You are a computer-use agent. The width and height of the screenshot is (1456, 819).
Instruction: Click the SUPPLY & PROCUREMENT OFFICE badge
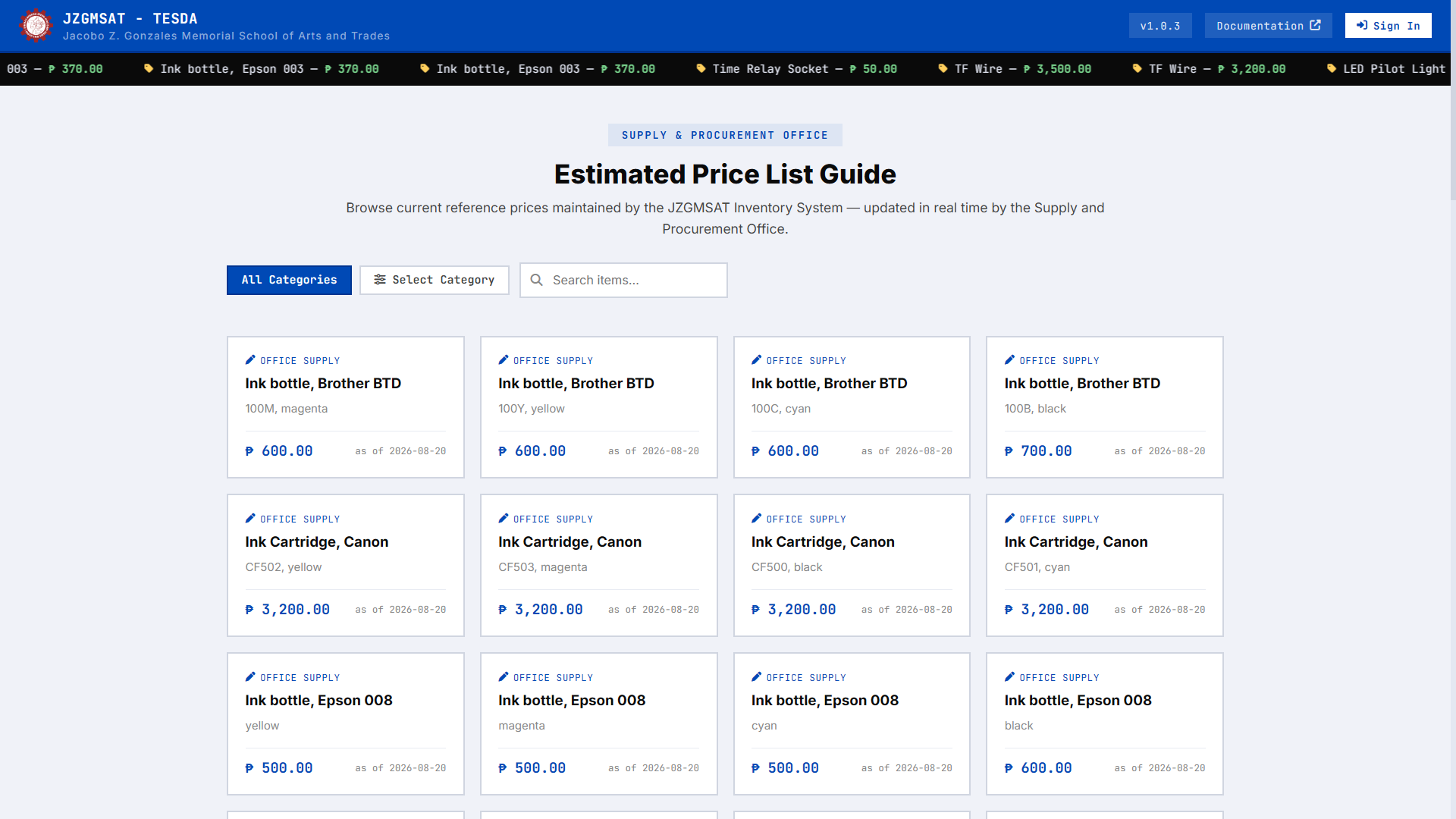tap(725, 135)
